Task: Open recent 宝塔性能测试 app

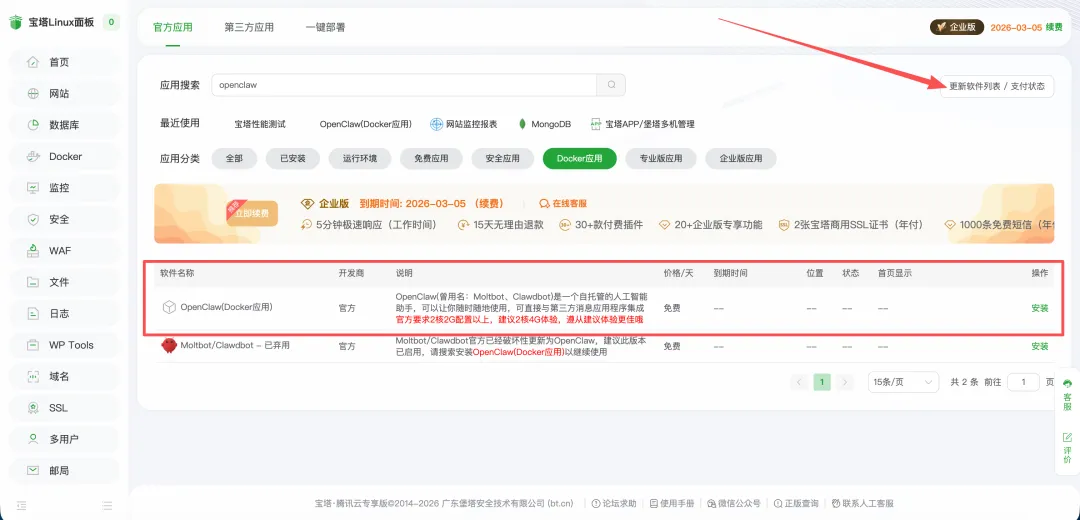Action: (260, 125)
